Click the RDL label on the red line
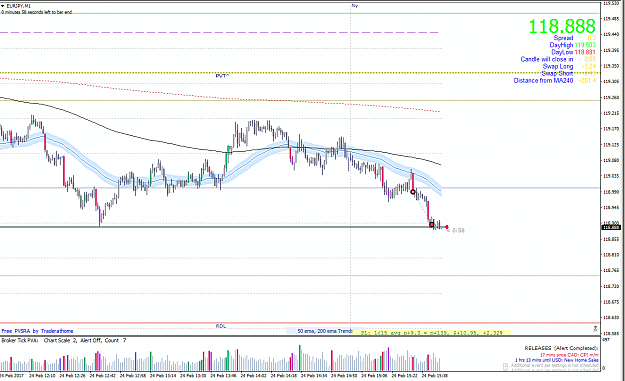625x381 pixels. pyautogui.click(x=221, y=326)
